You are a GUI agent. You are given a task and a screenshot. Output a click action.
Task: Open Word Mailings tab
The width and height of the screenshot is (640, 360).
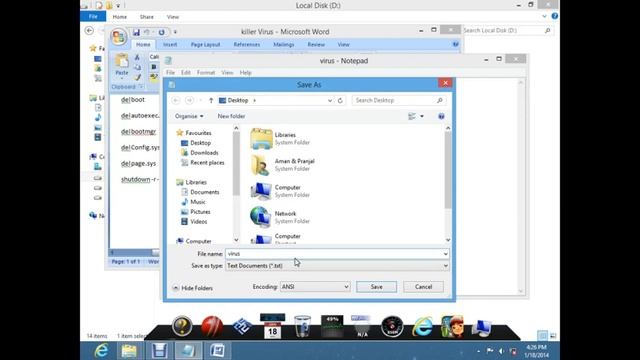pyautogui.click(x=284, y=44)
